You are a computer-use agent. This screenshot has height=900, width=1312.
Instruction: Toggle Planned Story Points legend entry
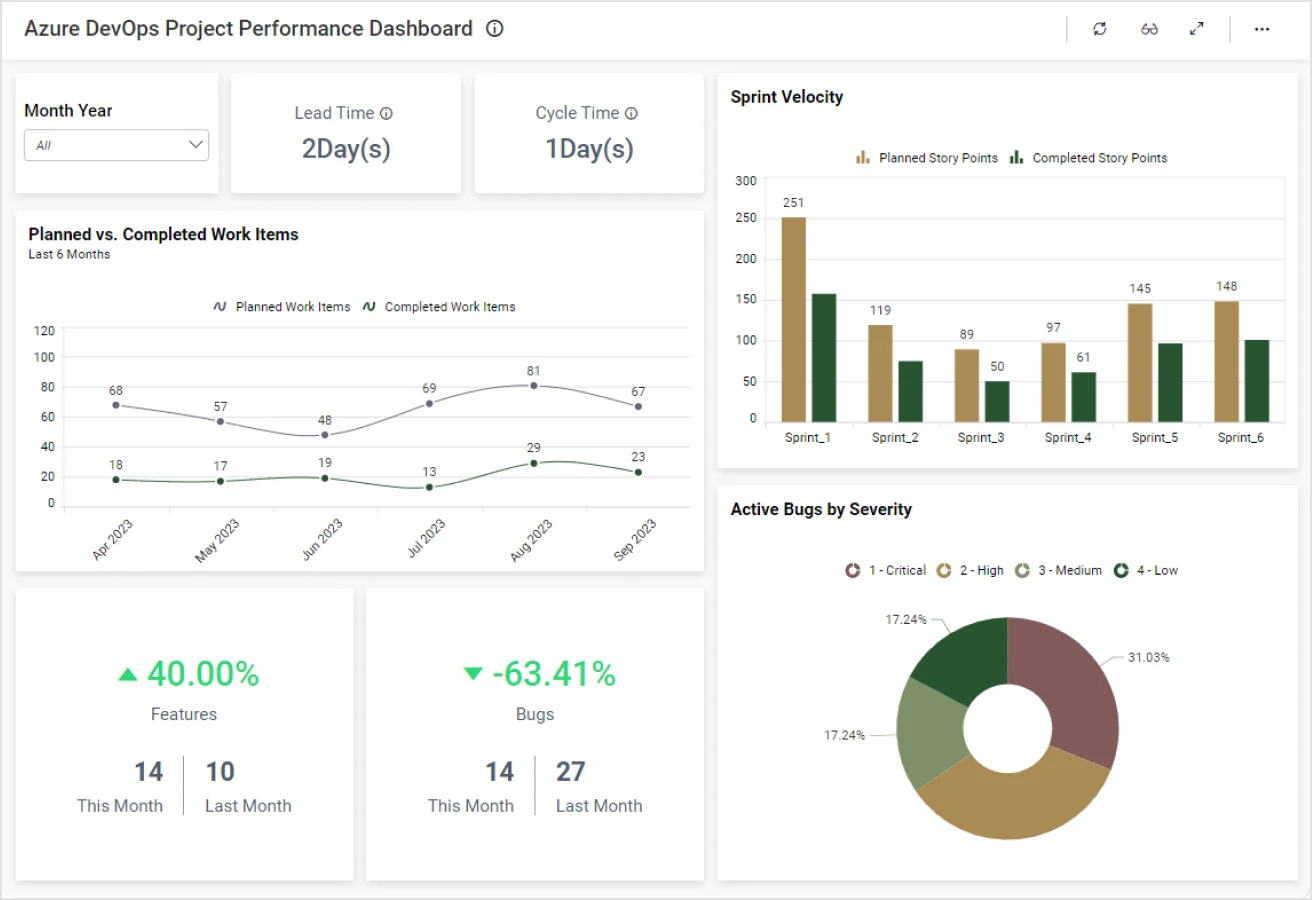pyautogui.click(x=927, y=158)
